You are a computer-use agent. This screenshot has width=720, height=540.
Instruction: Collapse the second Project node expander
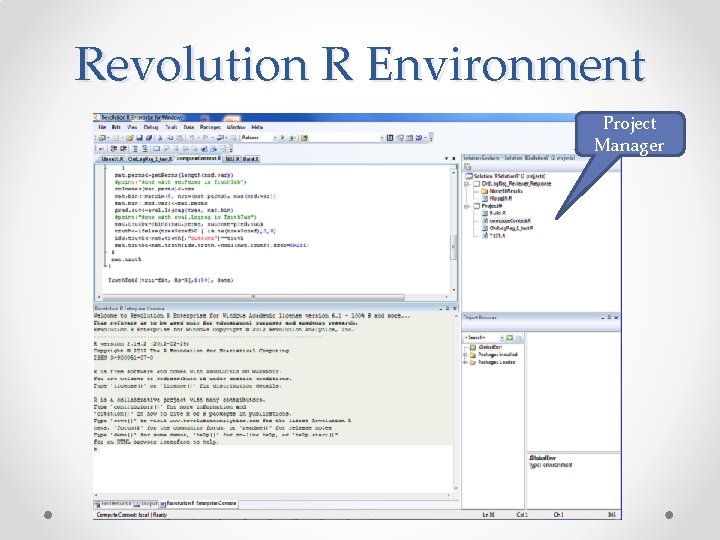click(x=467, y=206)
